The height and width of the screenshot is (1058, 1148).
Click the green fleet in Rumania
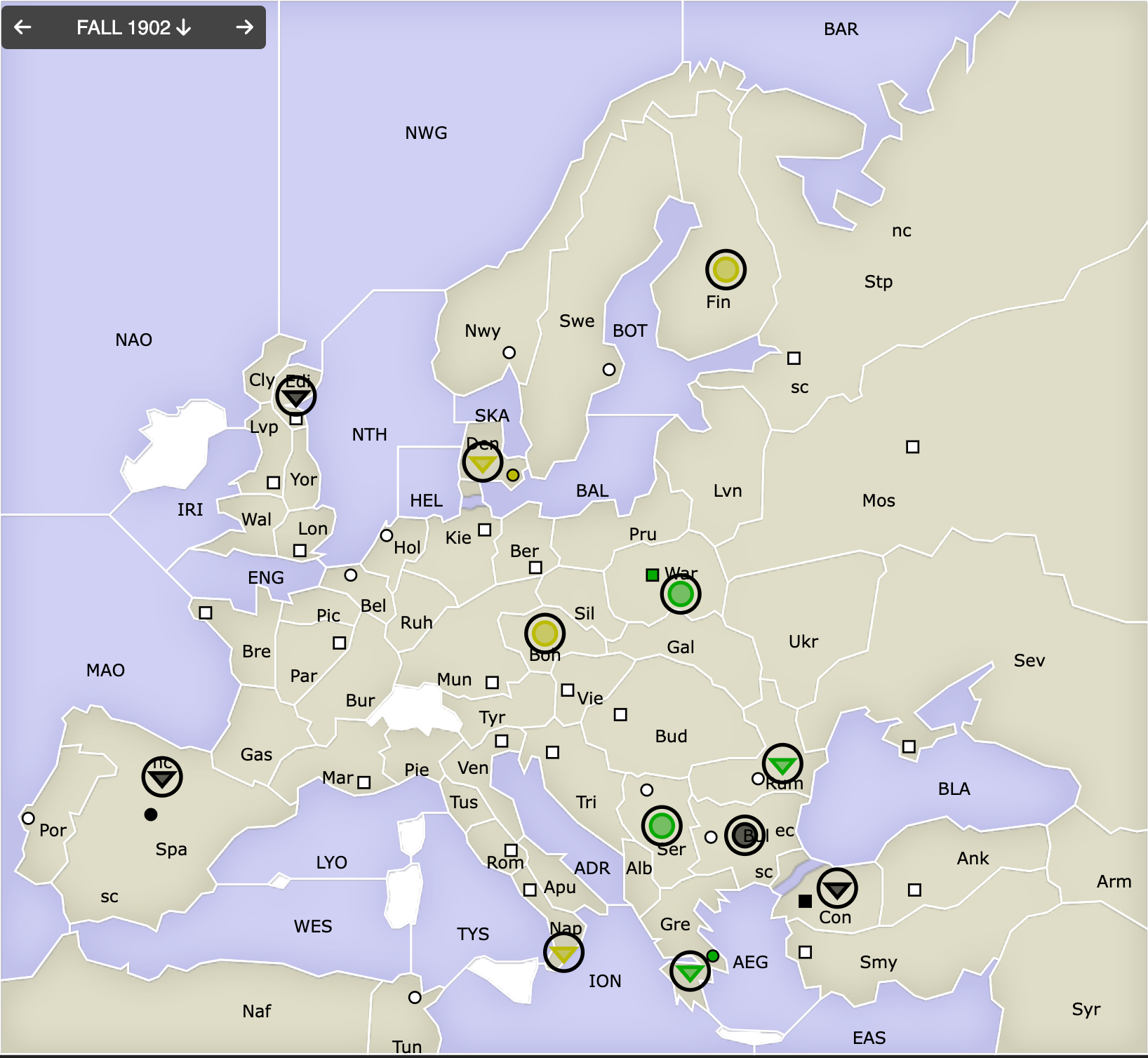782,763
